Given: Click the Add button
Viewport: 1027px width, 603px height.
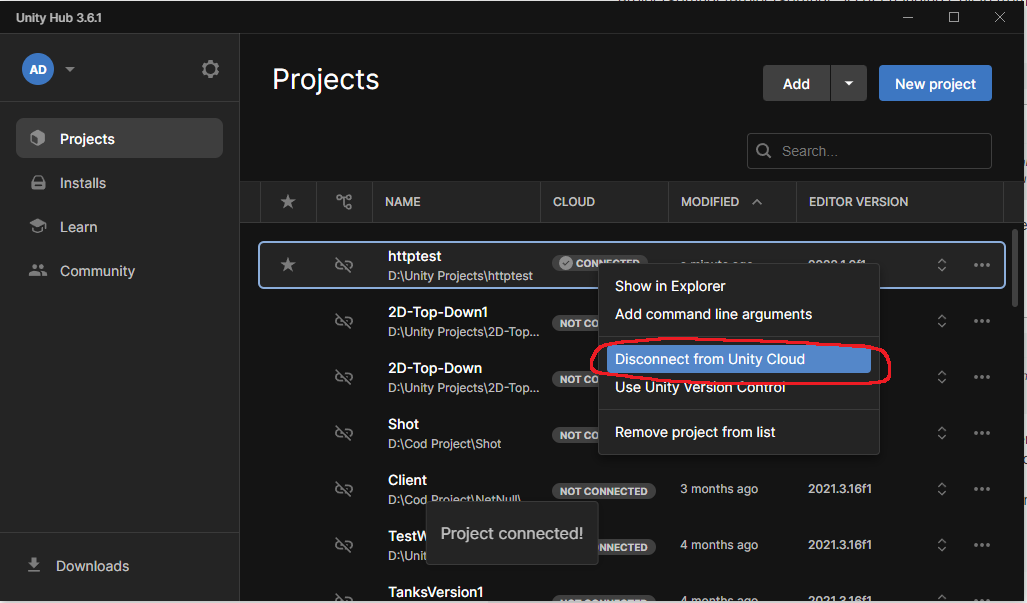Looking at the screenshot, I should pos(796,83).
